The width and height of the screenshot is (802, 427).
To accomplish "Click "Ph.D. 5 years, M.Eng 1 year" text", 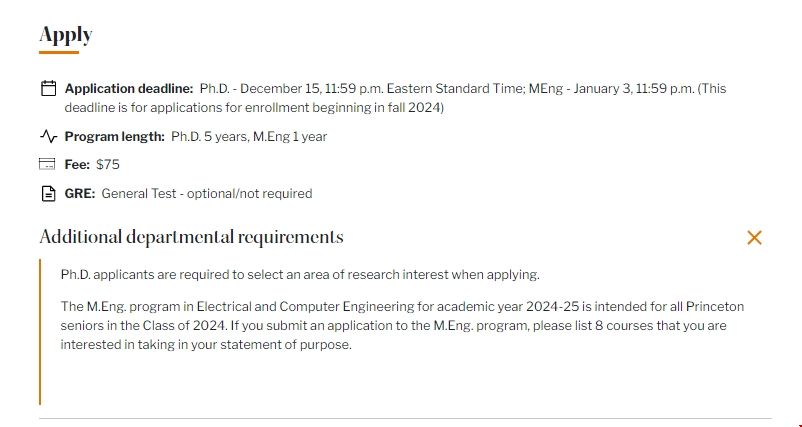I will (x=249, y=136).
